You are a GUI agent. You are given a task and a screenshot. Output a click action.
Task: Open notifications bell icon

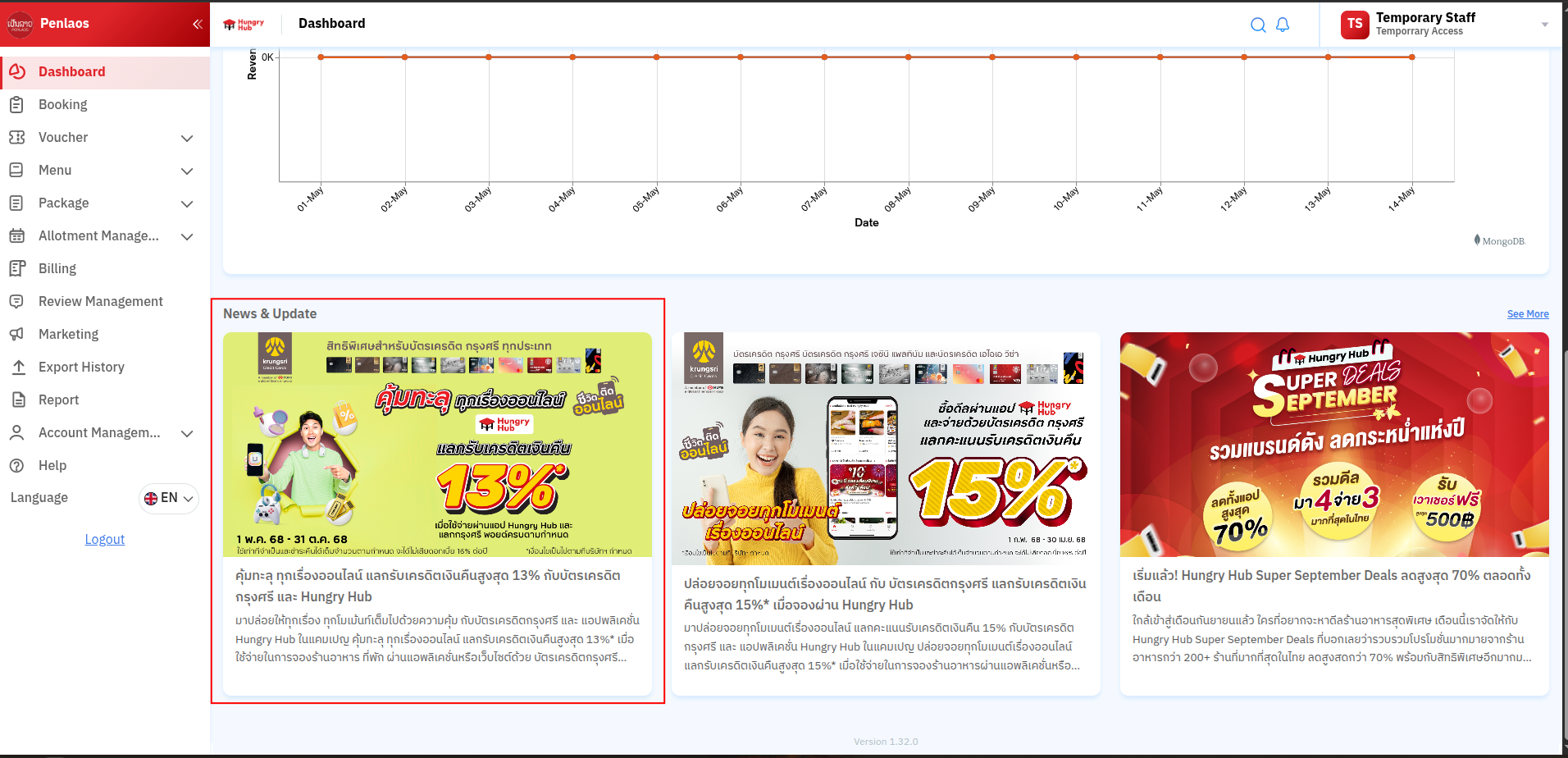(x=1283, y=25)
